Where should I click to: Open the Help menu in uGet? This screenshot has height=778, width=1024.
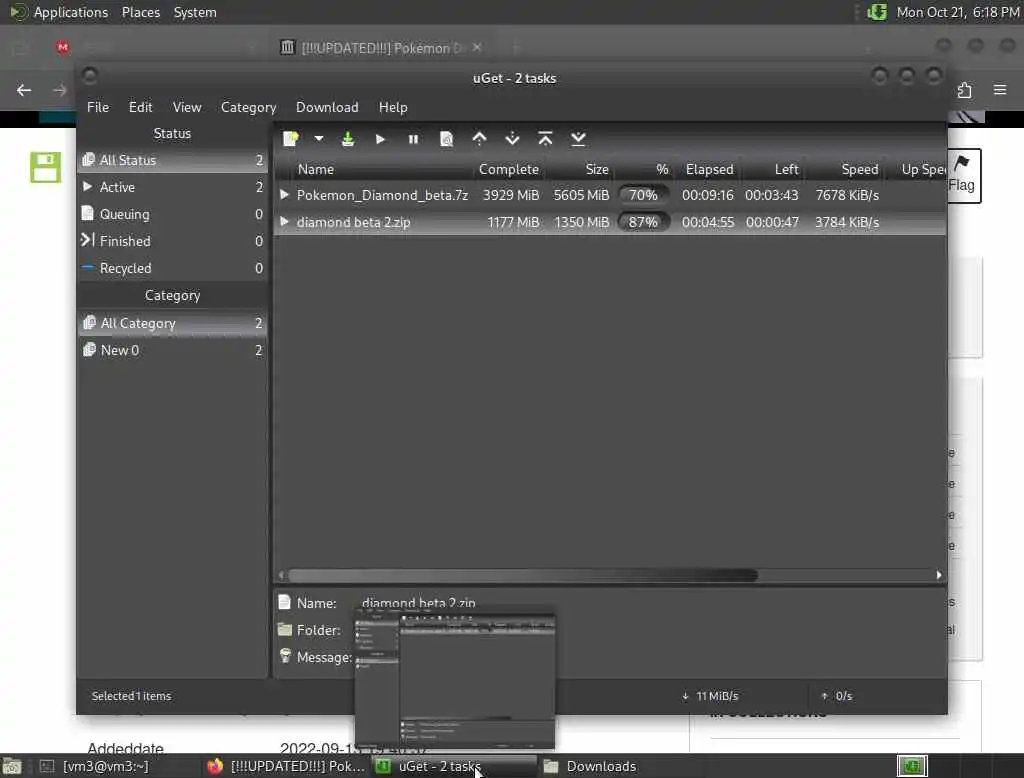(393, 107)
